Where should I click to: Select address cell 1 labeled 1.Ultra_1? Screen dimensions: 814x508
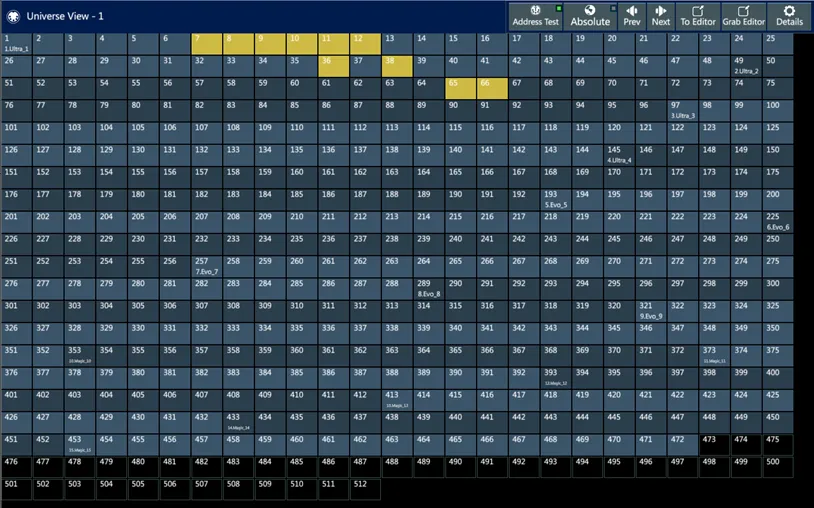pos(17,44)
